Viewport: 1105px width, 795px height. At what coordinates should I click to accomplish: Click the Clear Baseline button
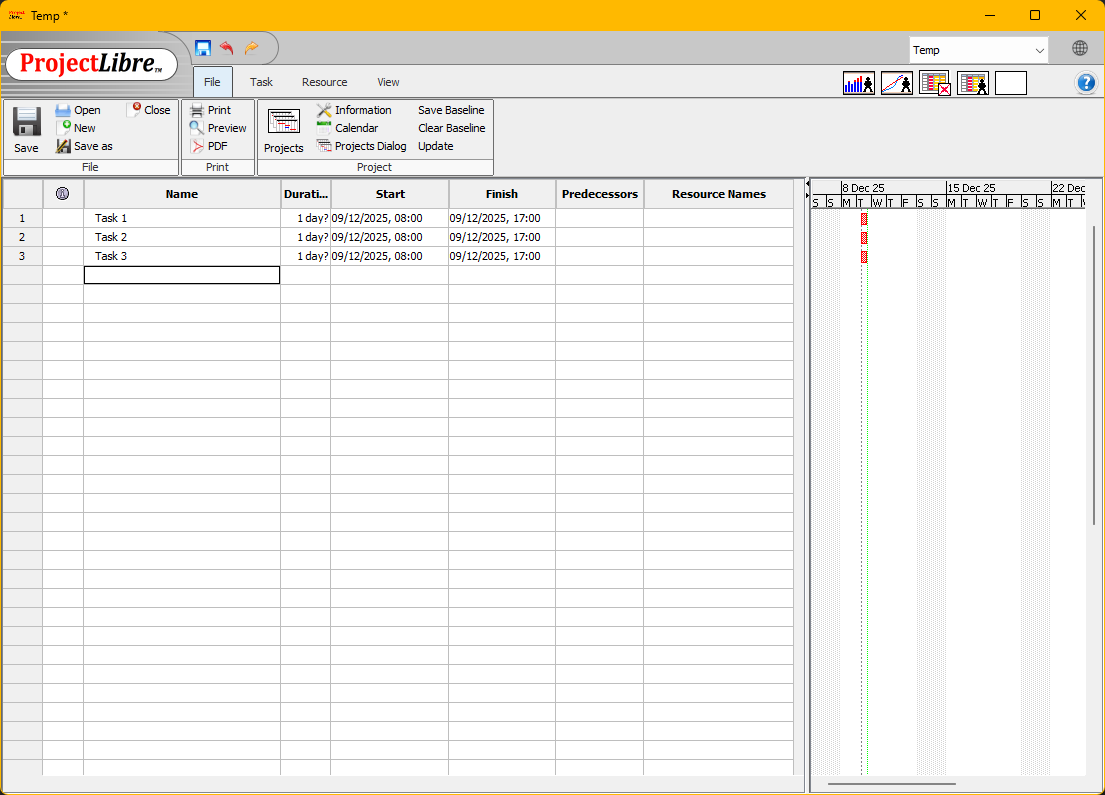coord(451,128)
